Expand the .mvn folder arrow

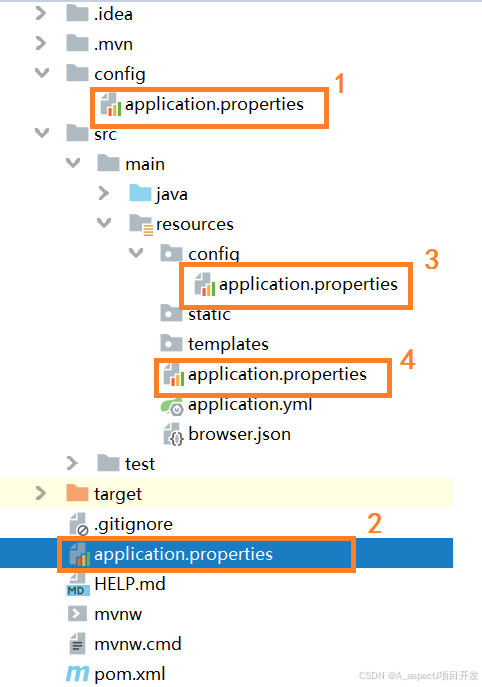click(x=41, y=43)
